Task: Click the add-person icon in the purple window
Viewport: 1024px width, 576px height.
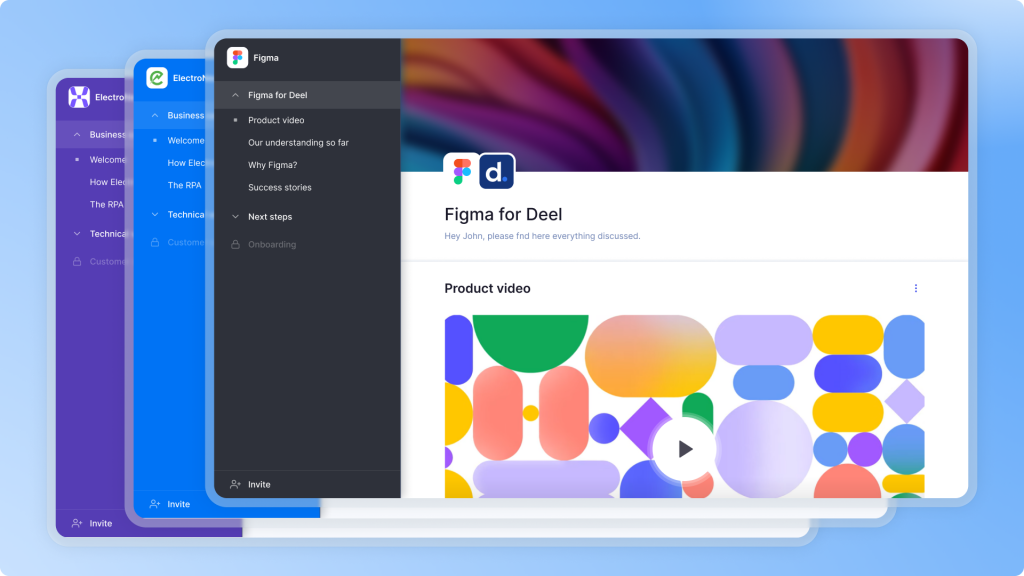Action: (77, 523)
